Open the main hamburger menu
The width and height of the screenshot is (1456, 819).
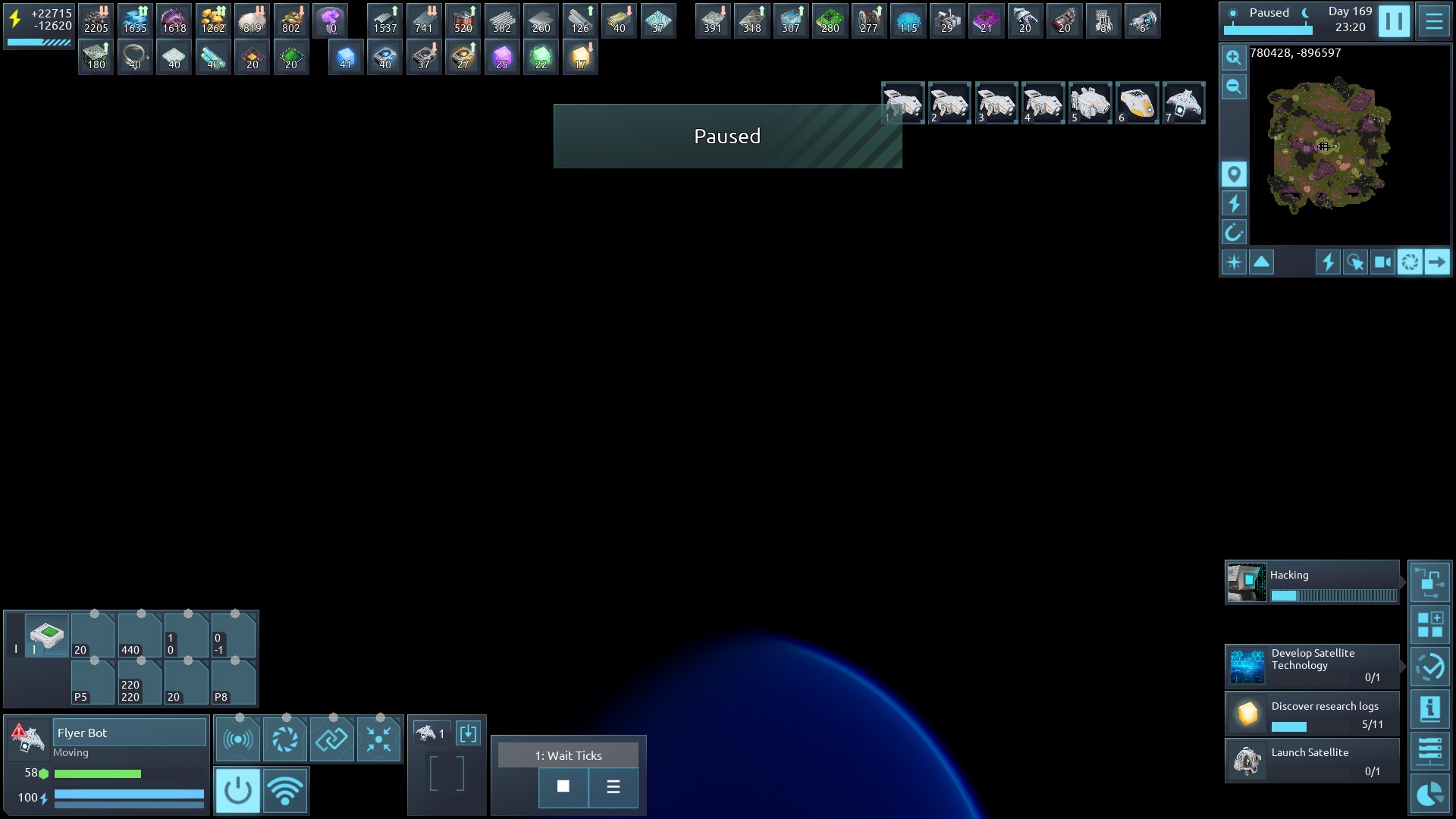point(1433,21)
